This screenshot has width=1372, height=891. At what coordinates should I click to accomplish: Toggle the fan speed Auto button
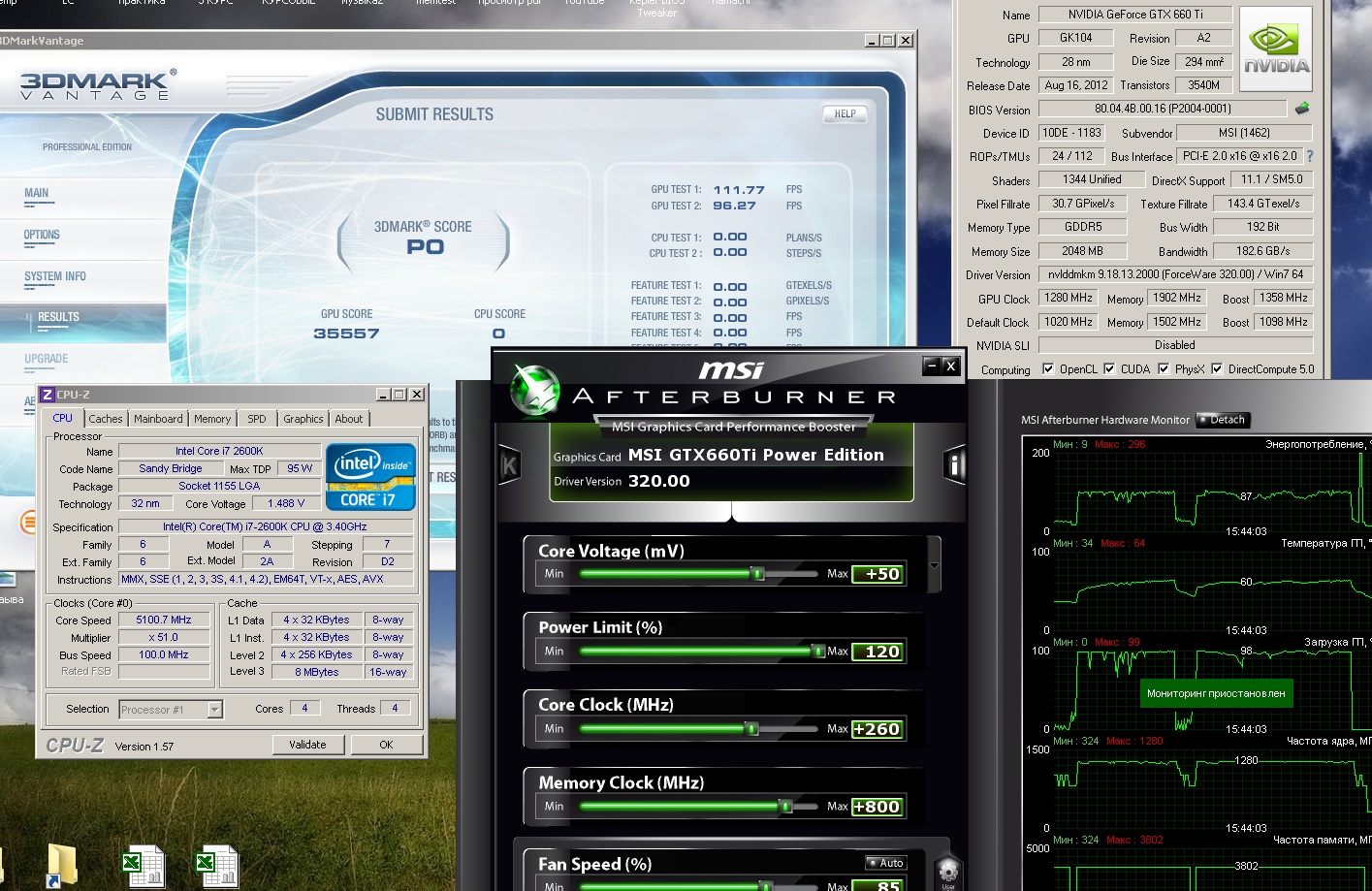(x=885, y=863)
